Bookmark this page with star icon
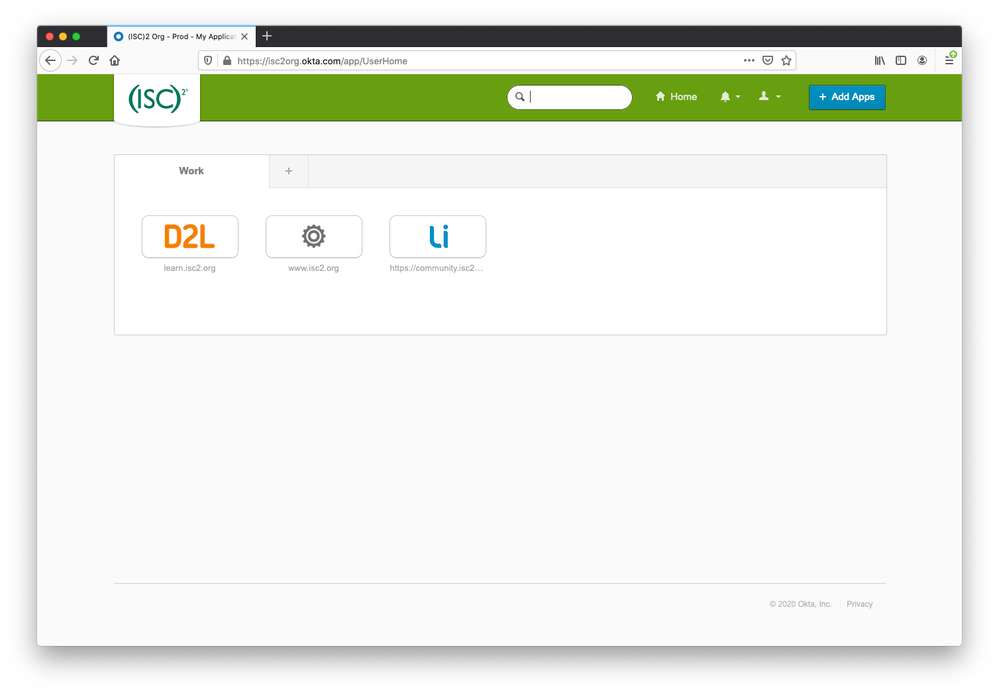 pyautogui.click(x=786, y=61)
